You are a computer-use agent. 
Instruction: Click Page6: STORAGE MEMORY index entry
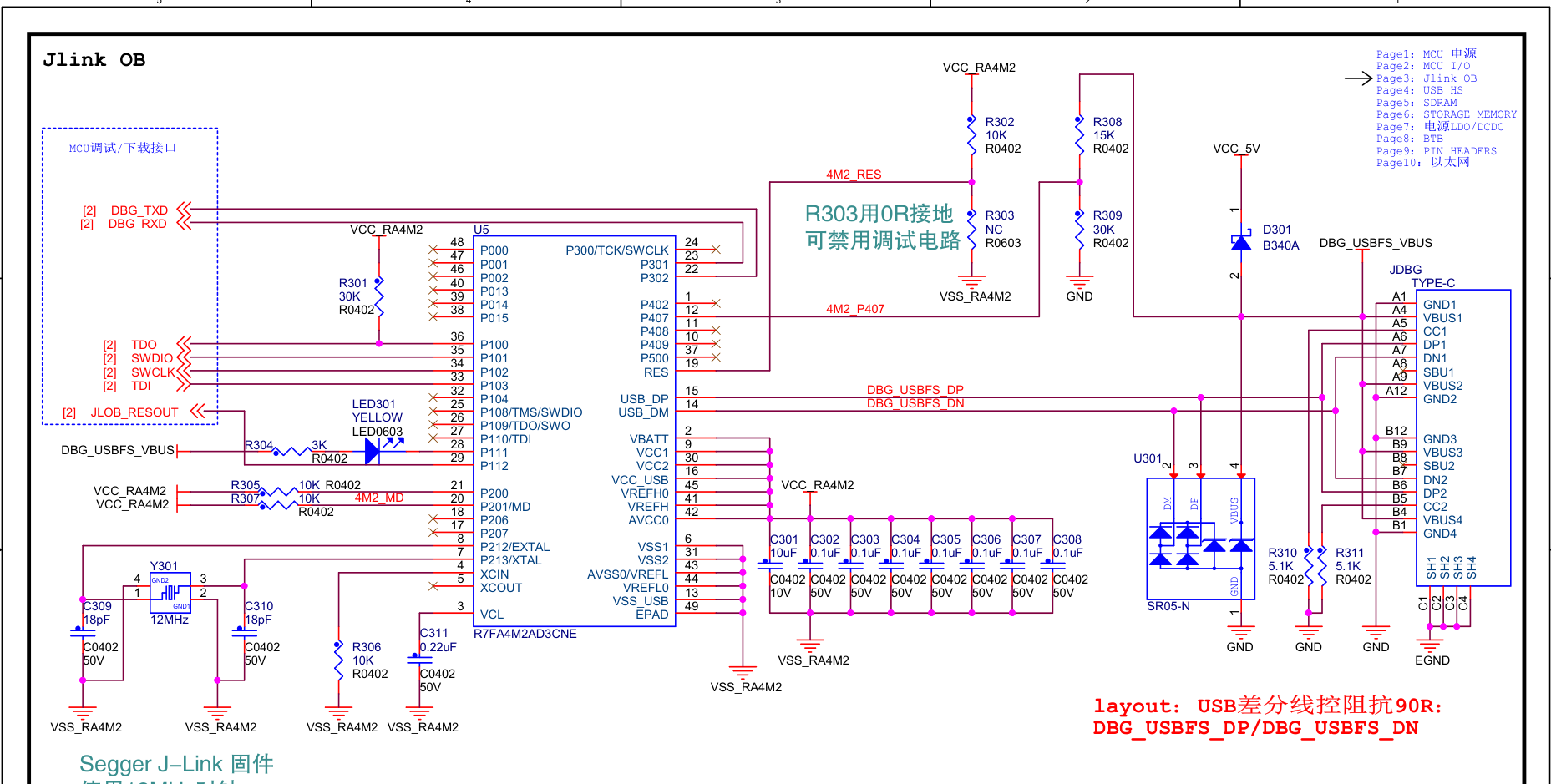[x=1446, y=114]
